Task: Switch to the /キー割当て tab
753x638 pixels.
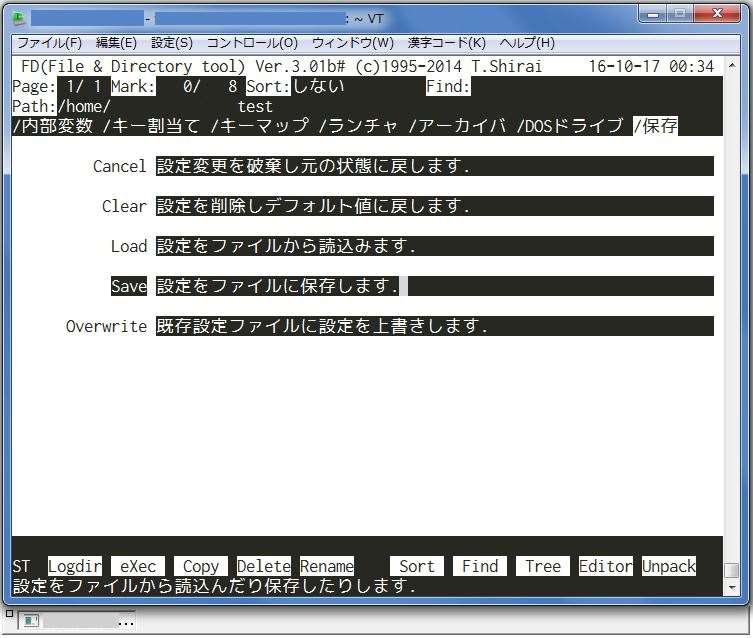Action: (151, 126)
